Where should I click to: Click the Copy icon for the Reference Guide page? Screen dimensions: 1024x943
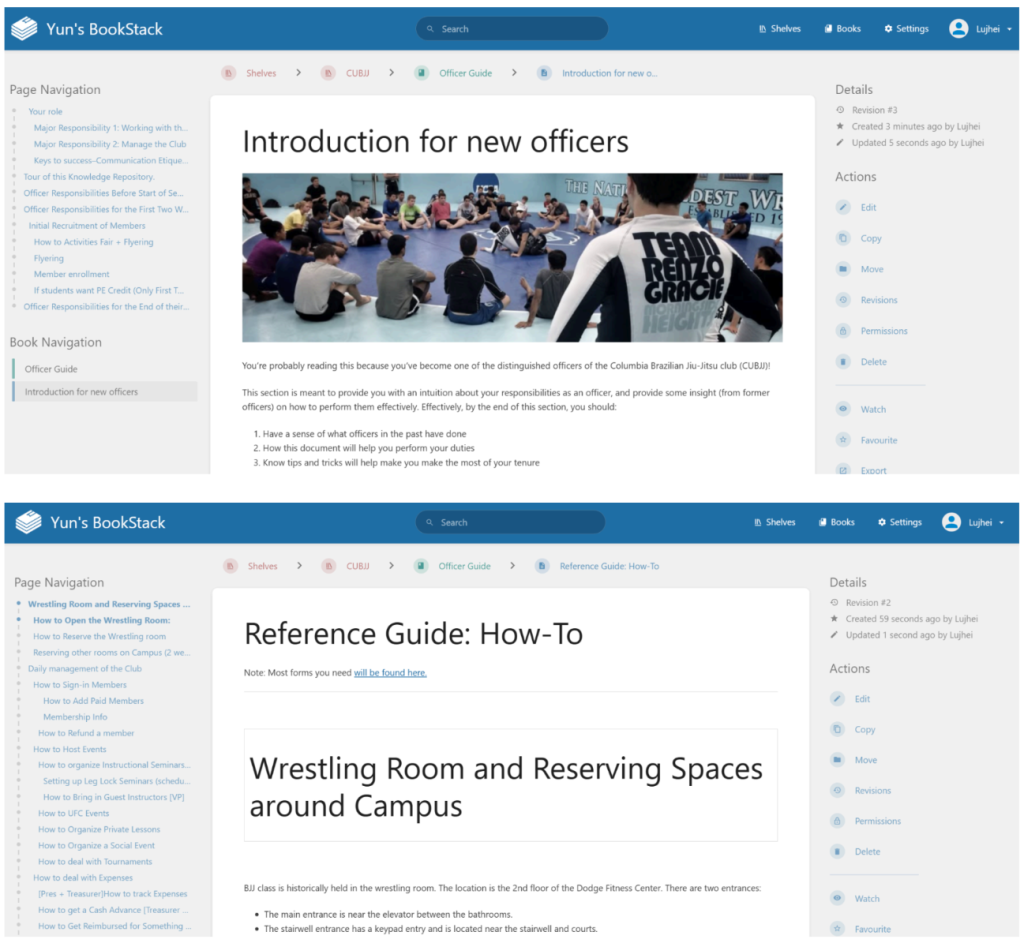coord(837,730)
